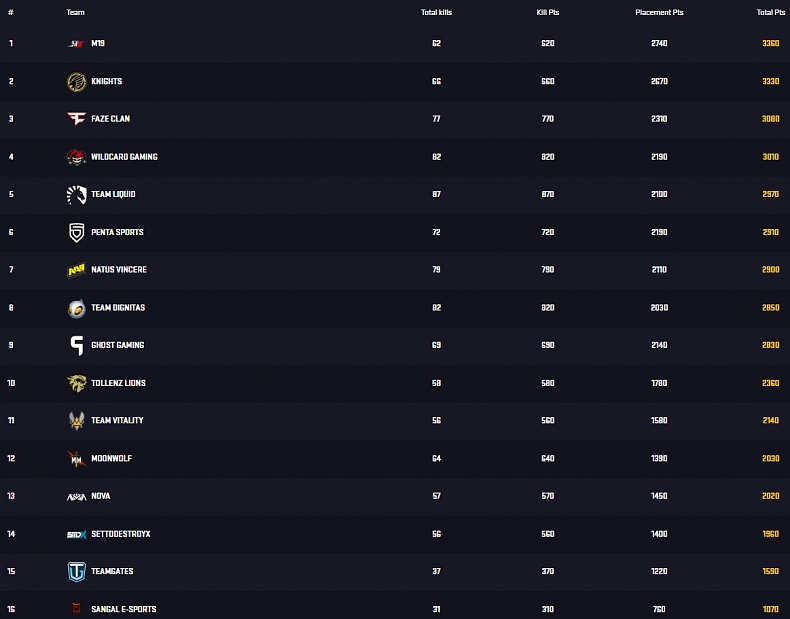Click the Team Liquid horse logo
The height and width of the screenshot is (619, 790).
(76, 195)
